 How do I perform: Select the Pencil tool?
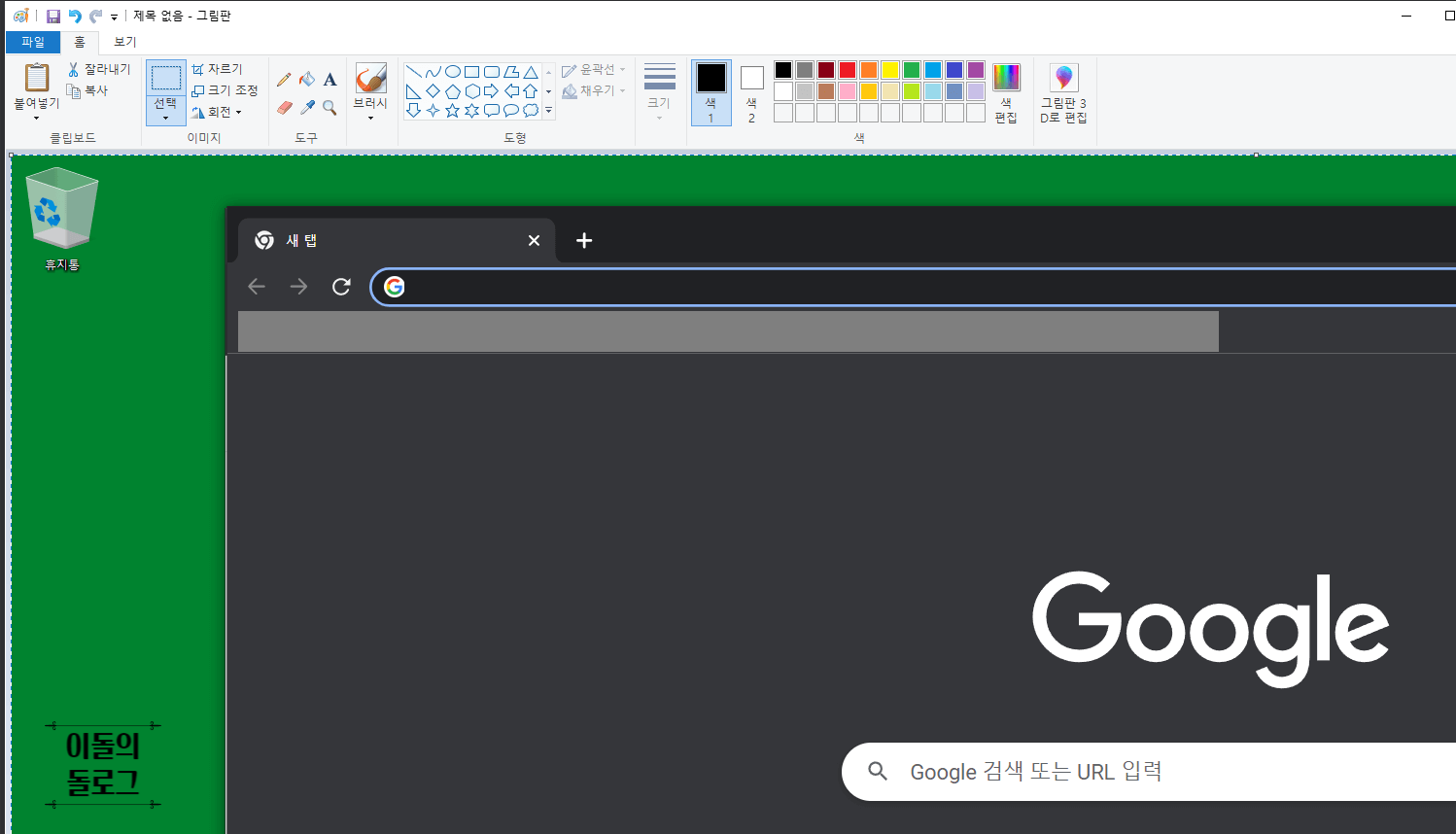[x=284, y=80]
